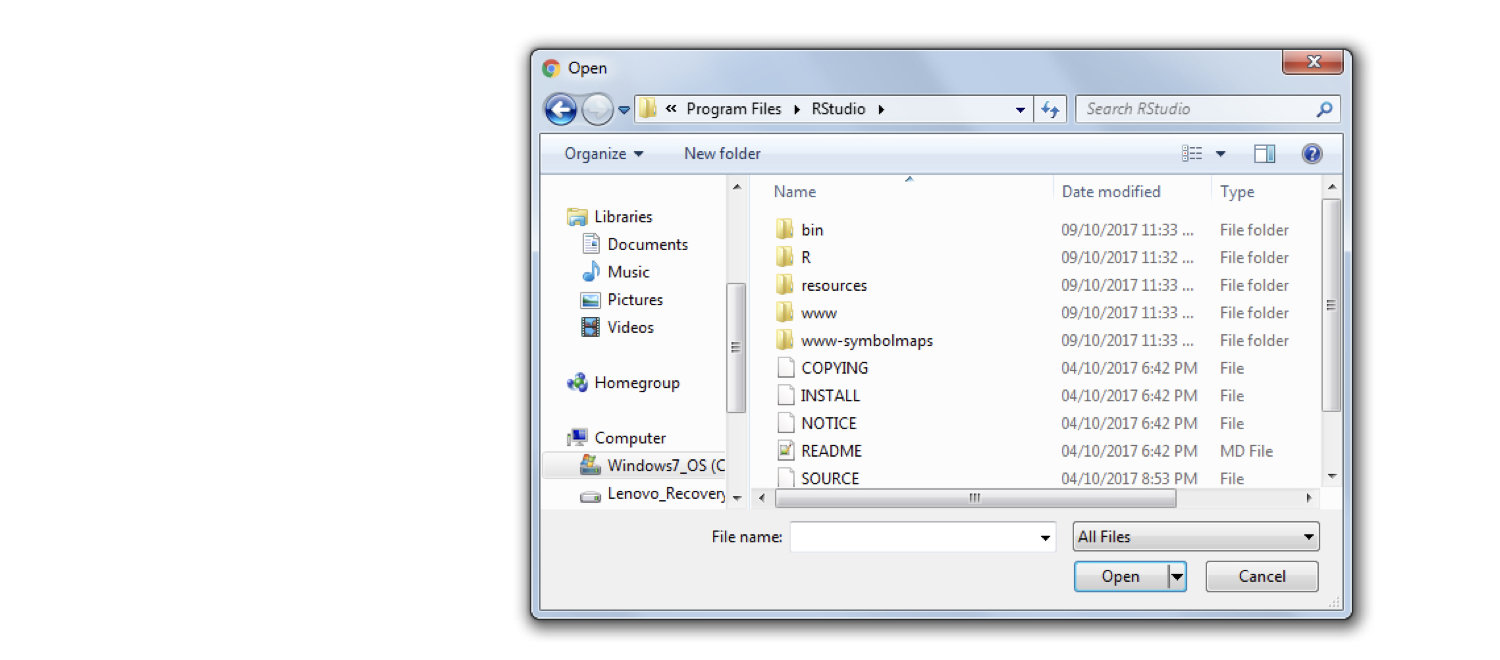Click horizontal scrollbar left arrow

(762, 497)
